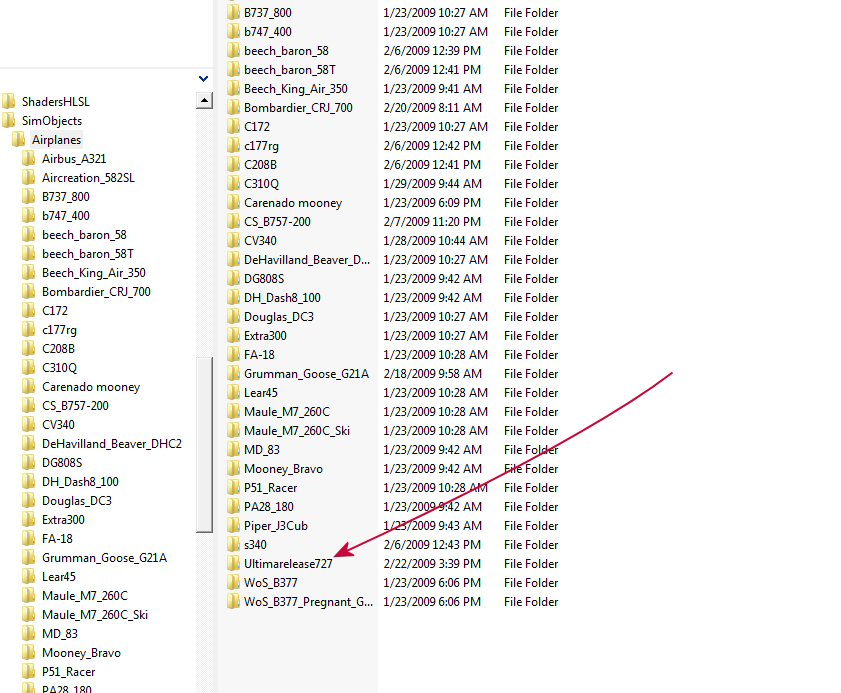The image size is (841, 693).
Task: Click the folder icon beside Aircreation_582SL in tree
Action: click(29, 177)
